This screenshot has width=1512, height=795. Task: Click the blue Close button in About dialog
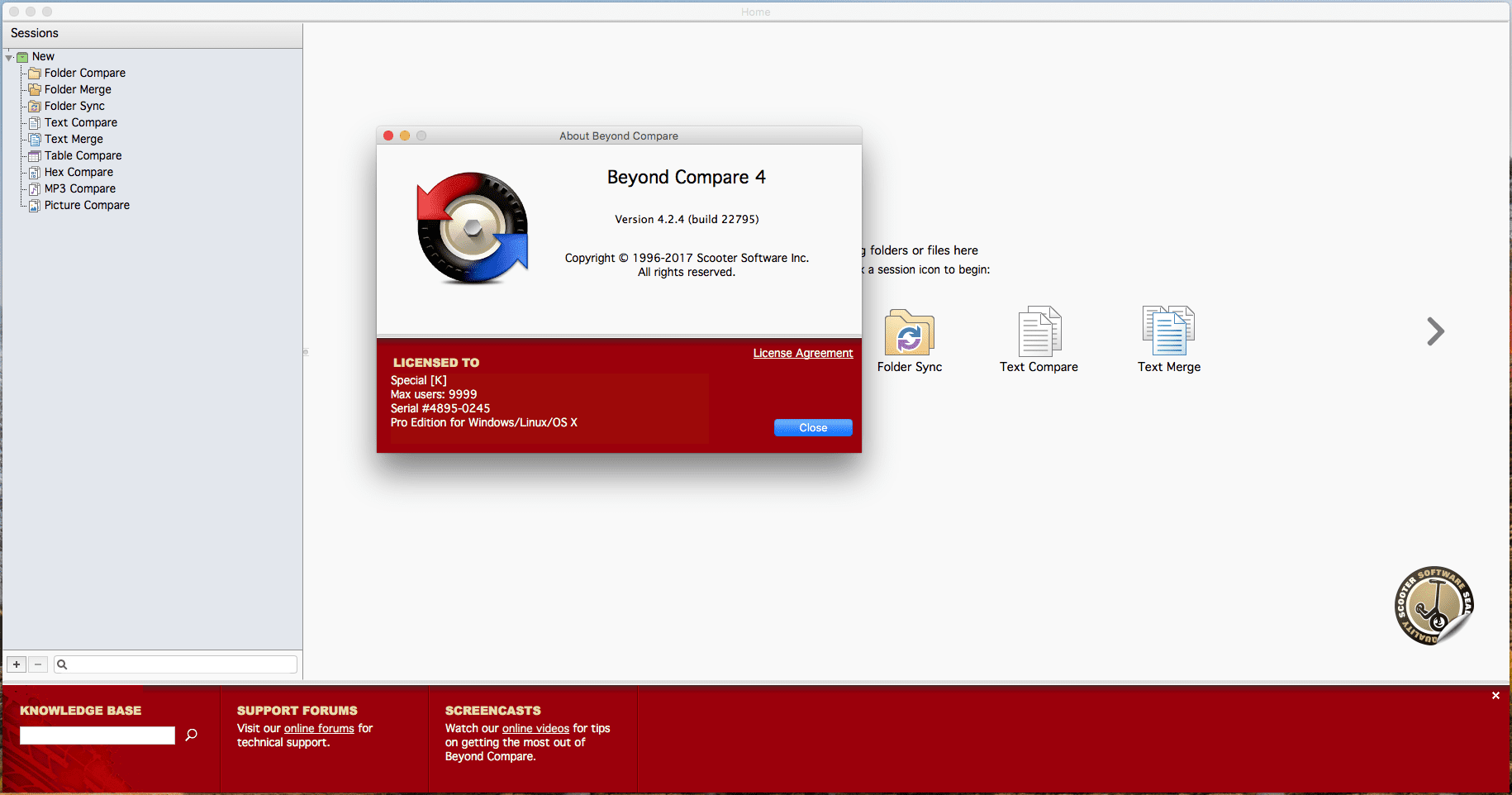(x=813, y=428)
